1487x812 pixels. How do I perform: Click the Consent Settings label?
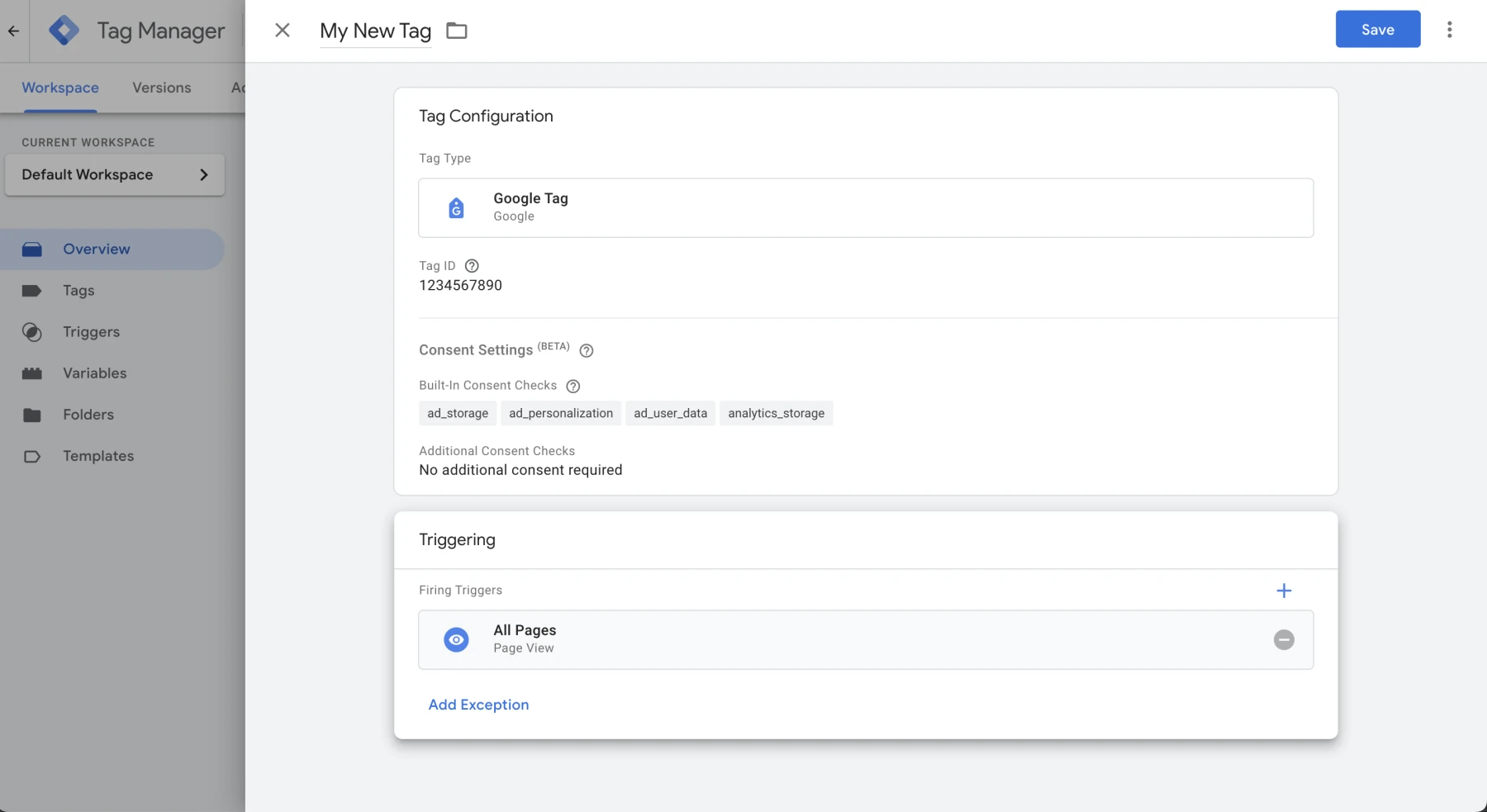(x=476, y=350)
